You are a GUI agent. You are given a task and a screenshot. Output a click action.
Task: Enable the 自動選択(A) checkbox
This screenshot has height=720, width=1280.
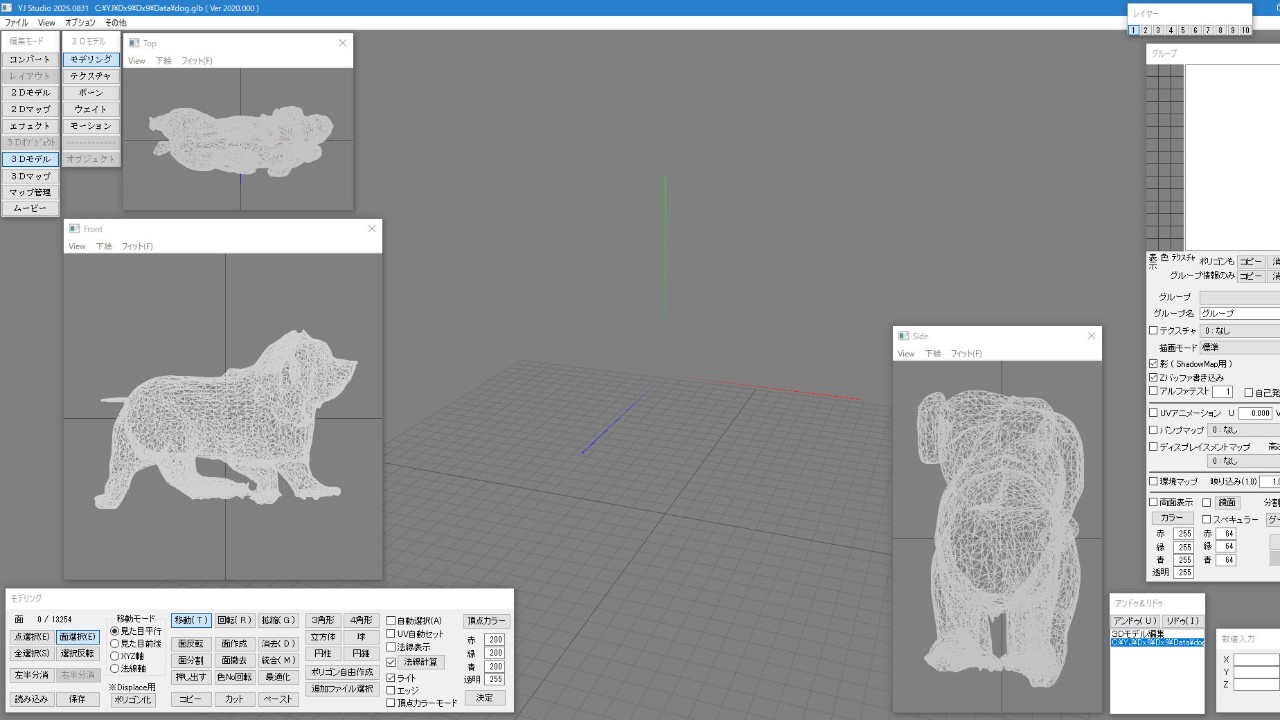click(391, 621)
